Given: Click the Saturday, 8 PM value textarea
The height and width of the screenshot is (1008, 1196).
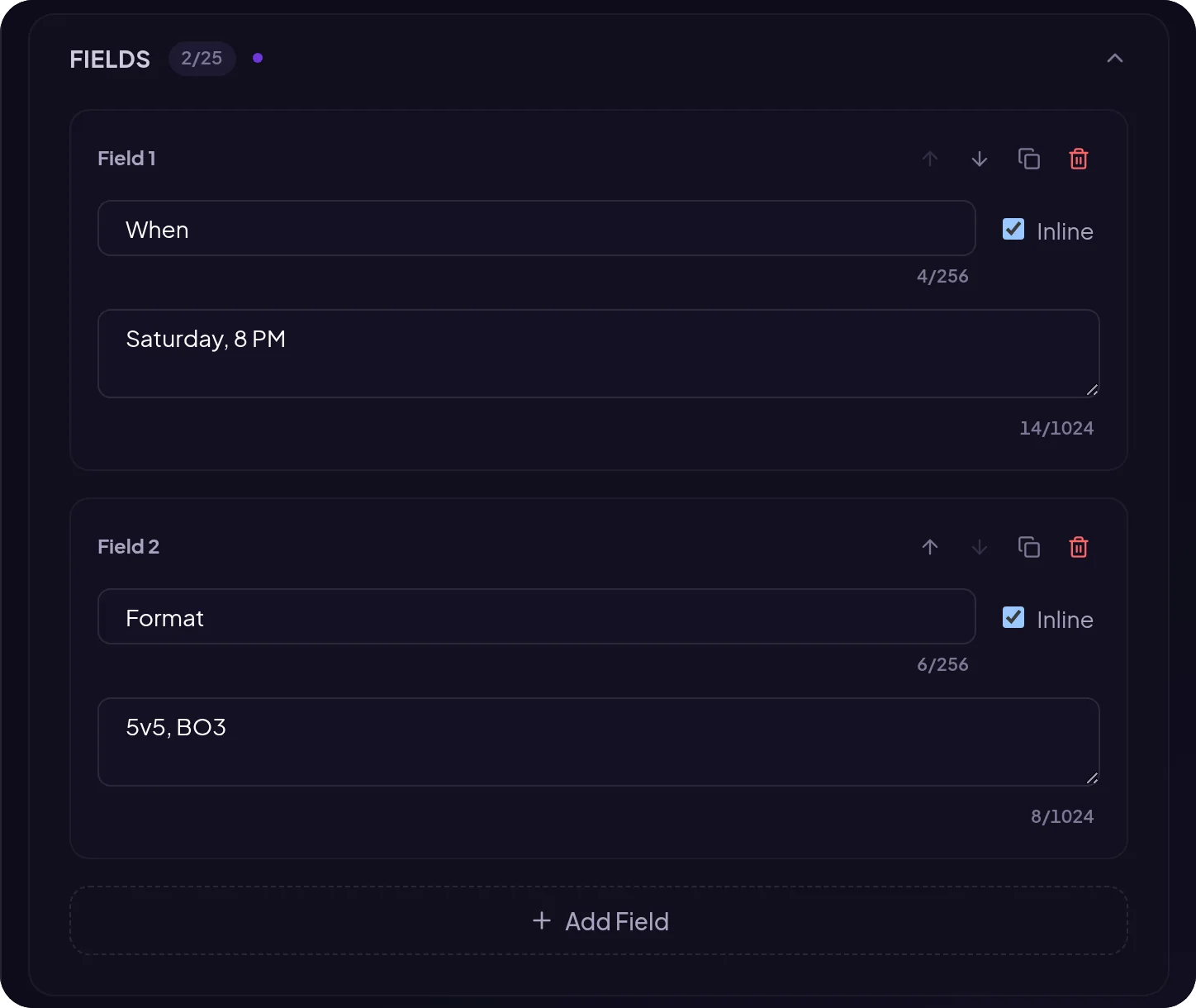Looking at the screenshot, I should point(599,354).
